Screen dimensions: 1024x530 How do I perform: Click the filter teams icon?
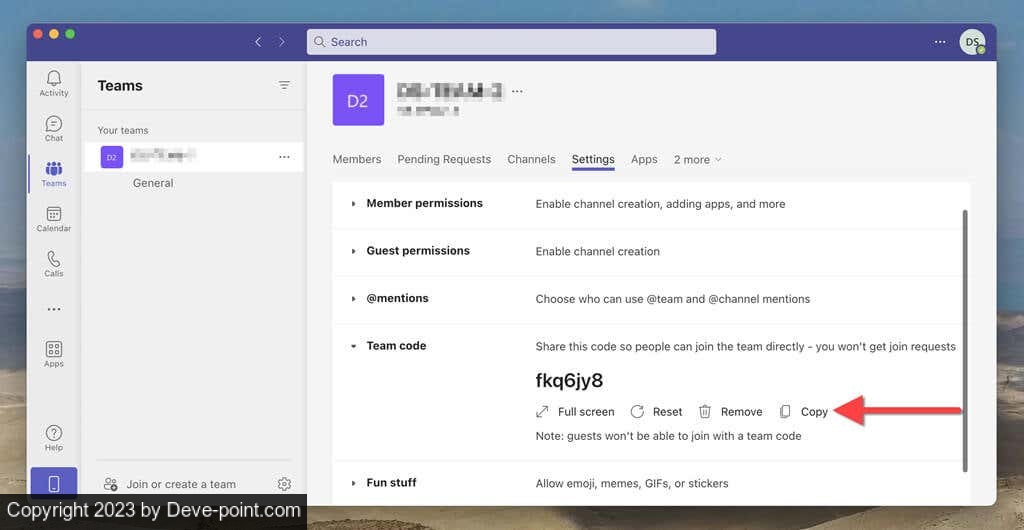coord(284,86)
